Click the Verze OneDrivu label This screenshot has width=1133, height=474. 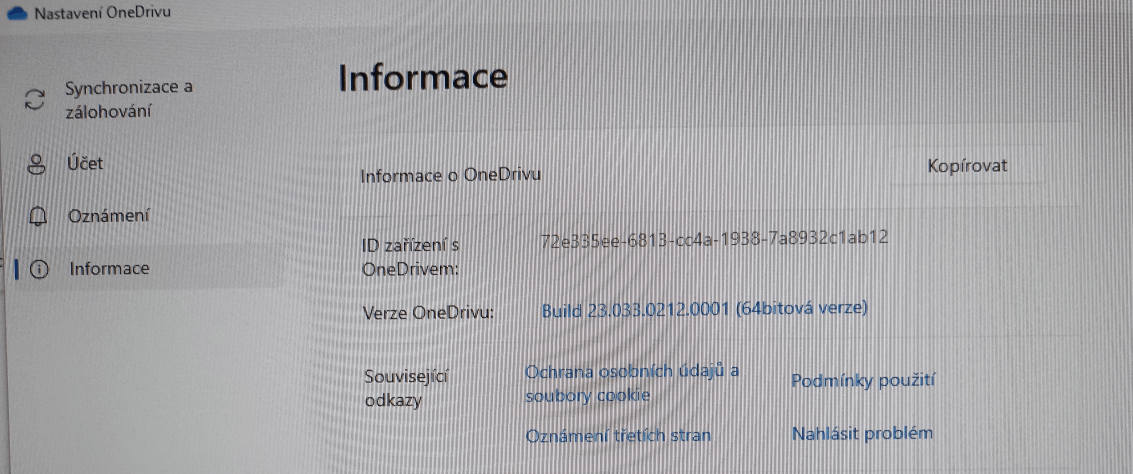(x=427, y=314)
